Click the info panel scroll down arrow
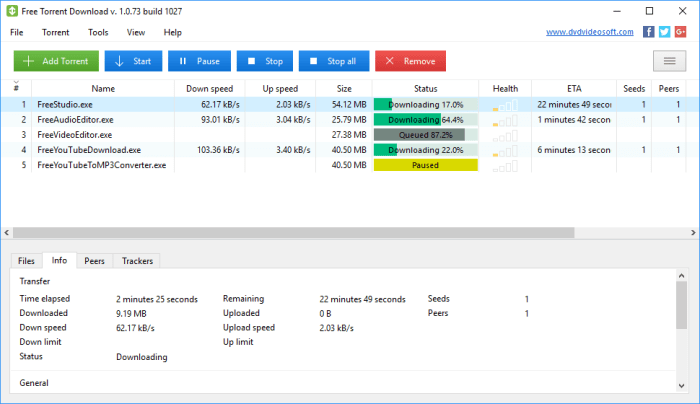 tap(681, 386)
